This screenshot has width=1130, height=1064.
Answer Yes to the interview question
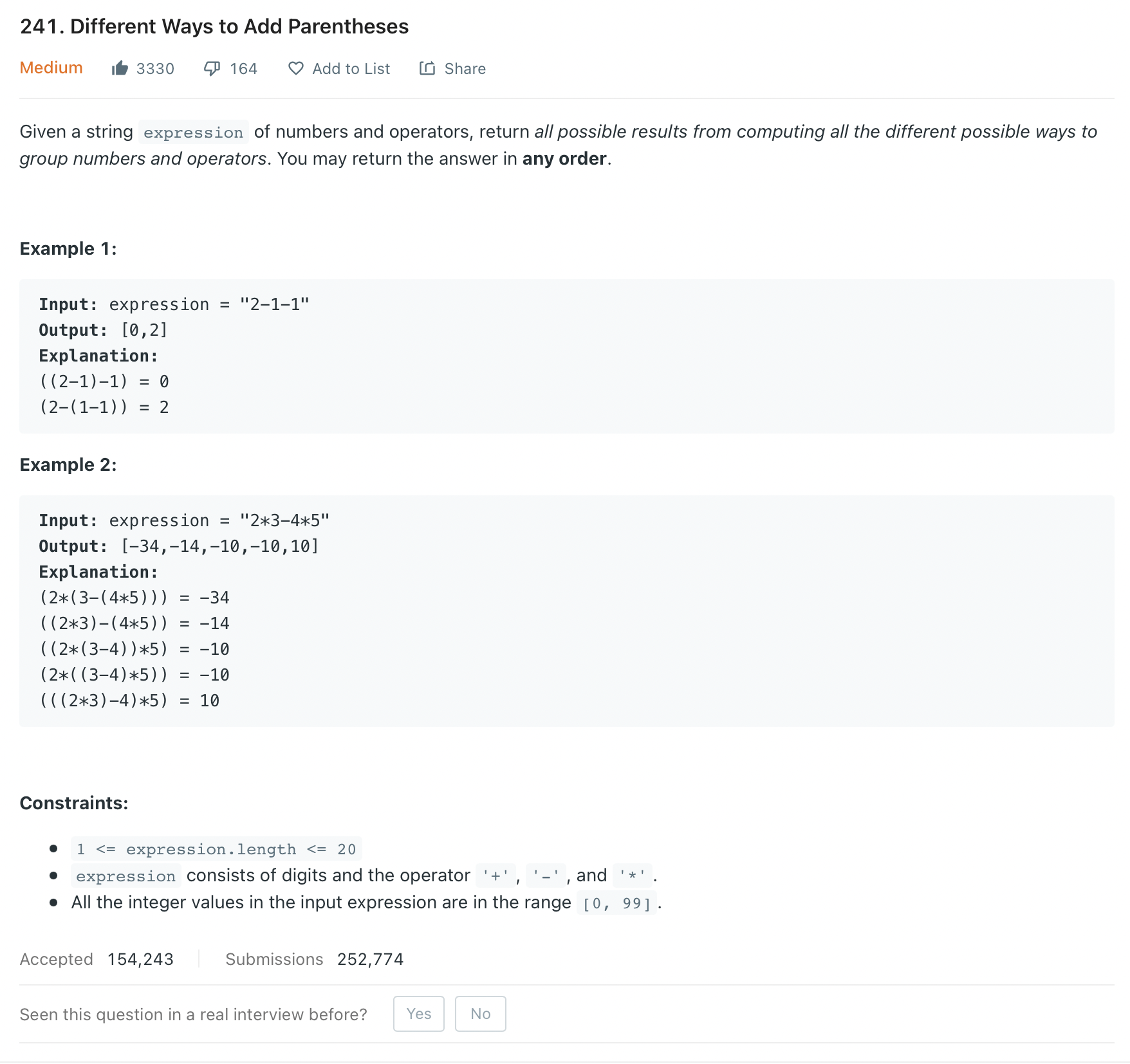coord(419,1013)
